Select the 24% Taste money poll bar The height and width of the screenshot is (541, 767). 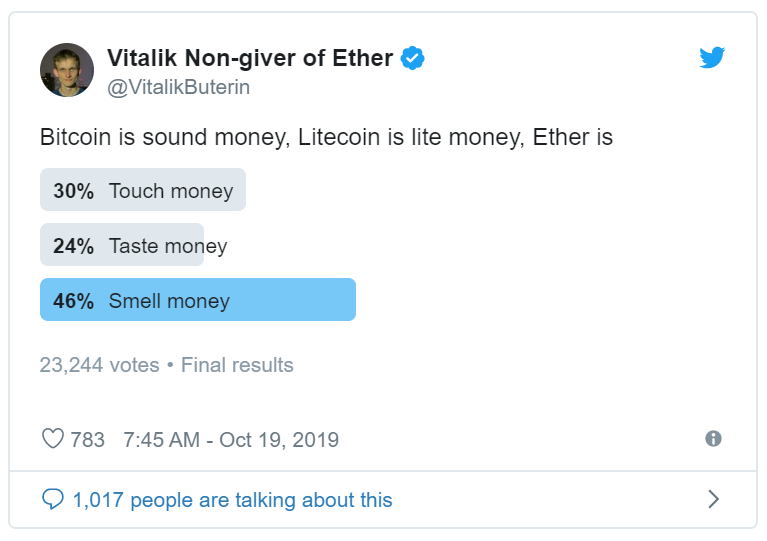pyautogui.click(x=134, y=245)
